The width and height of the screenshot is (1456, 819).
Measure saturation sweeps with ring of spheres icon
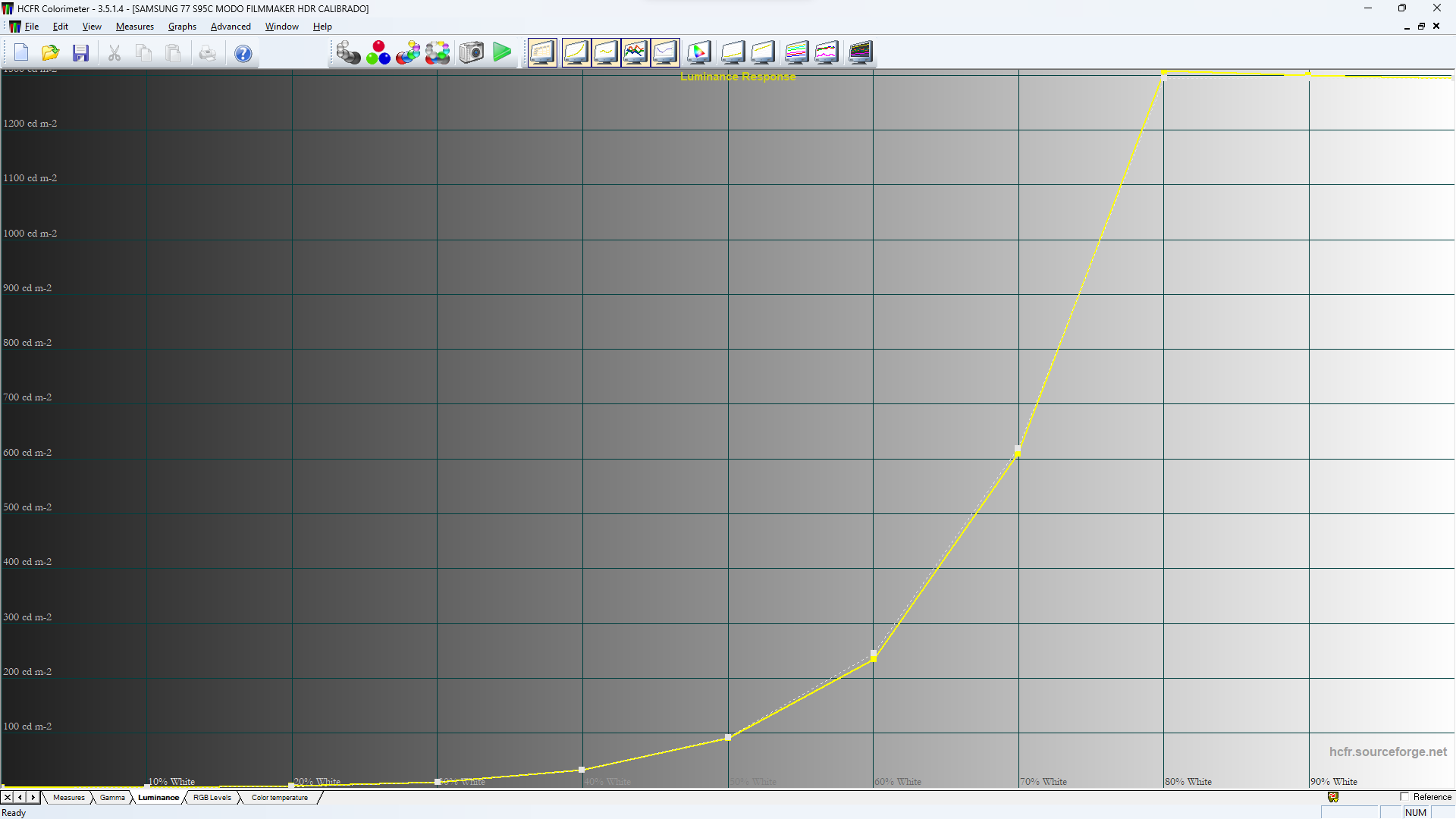click(x=438, y=52)
